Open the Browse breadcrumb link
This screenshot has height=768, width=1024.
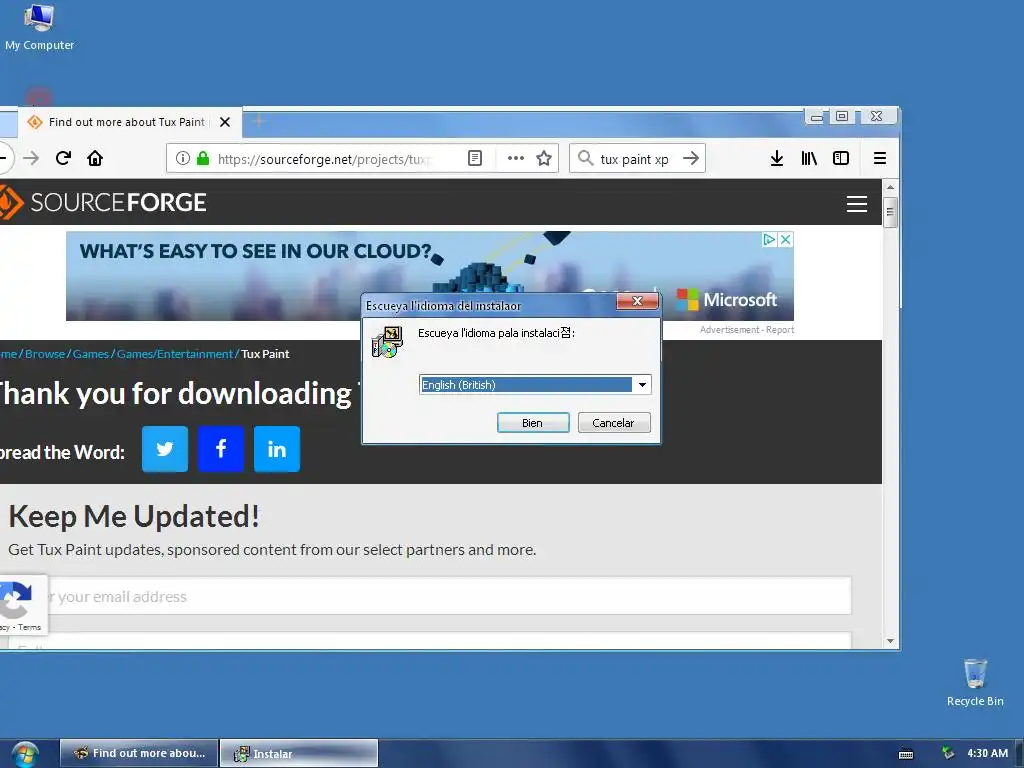pos(45,354)
